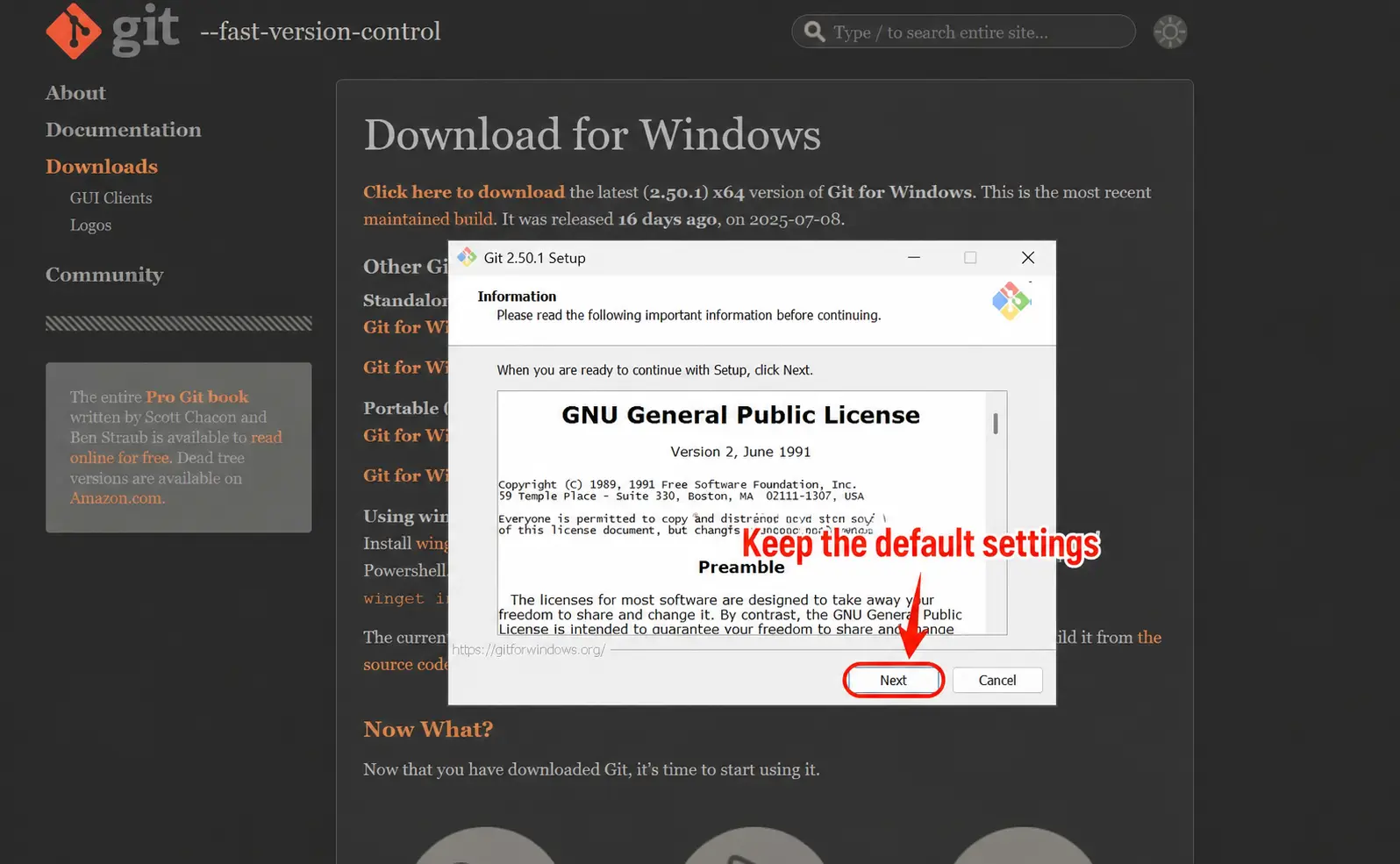Image resolution: width=1400 pixels, height=864 pixels.
Task: Click Cancel in the Git Setup dialog
Action: tap(997, 681)
